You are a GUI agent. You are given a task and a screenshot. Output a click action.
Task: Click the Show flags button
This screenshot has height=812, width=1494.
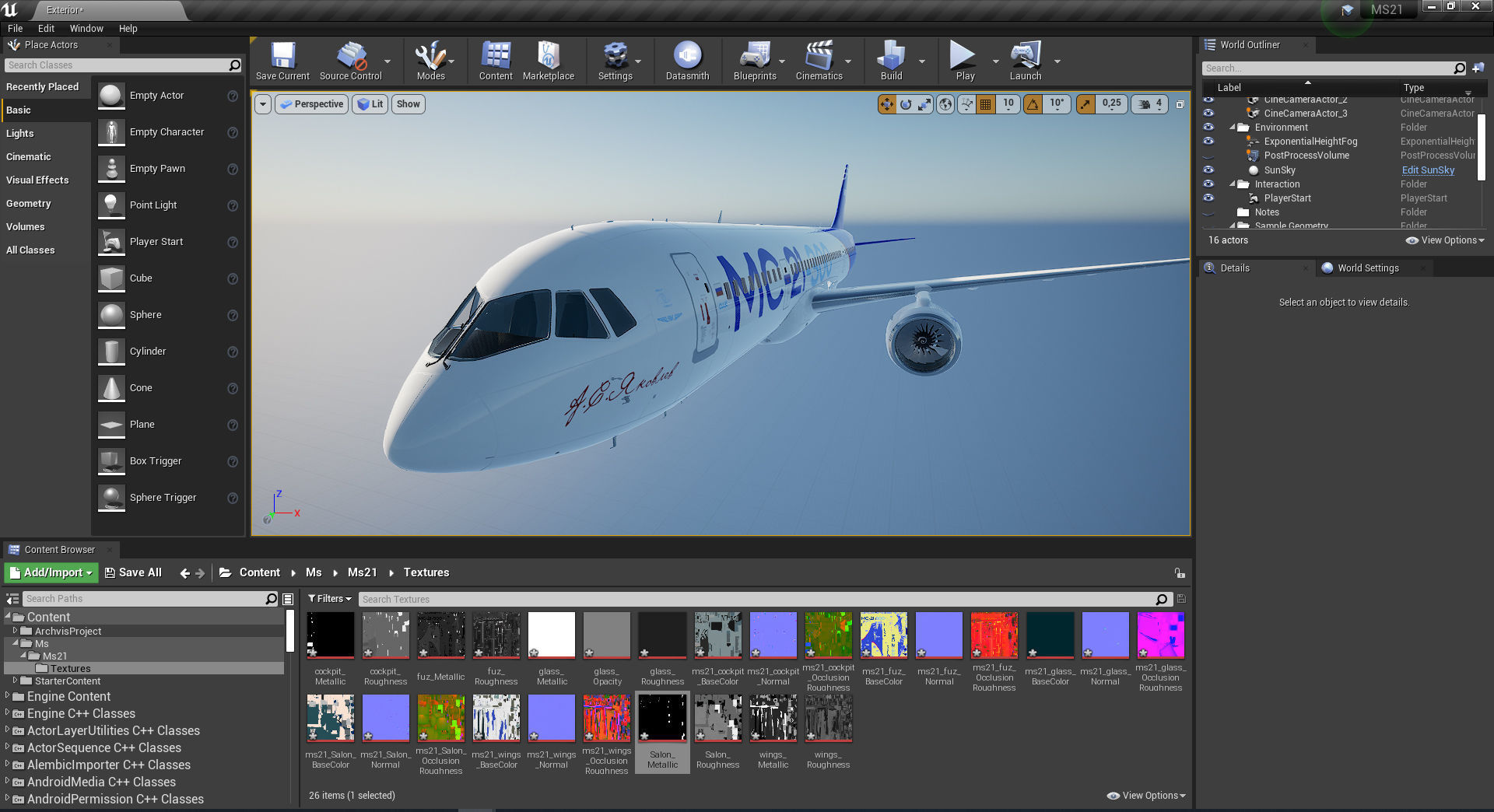(x=408, y=104)
